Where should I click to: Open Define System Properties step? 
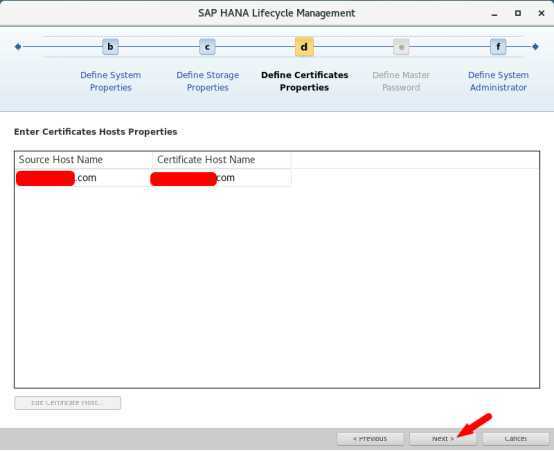coord(111,81)
